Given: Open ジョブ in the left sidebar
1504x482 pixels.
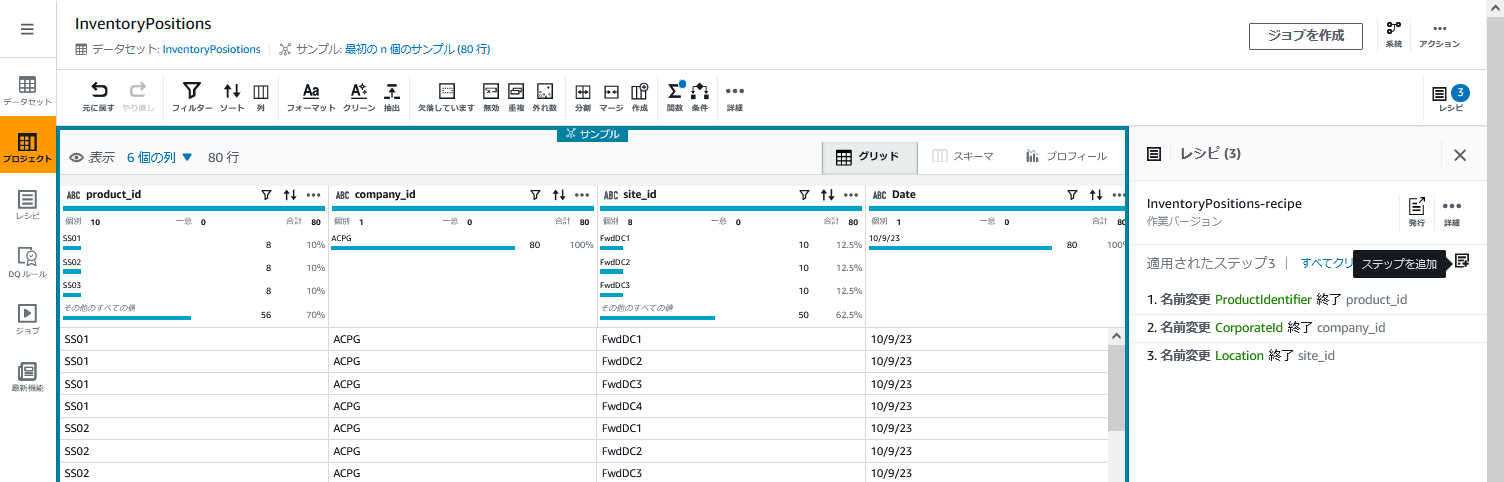Looking at the screenshot, I should click(x=28, y=319).
